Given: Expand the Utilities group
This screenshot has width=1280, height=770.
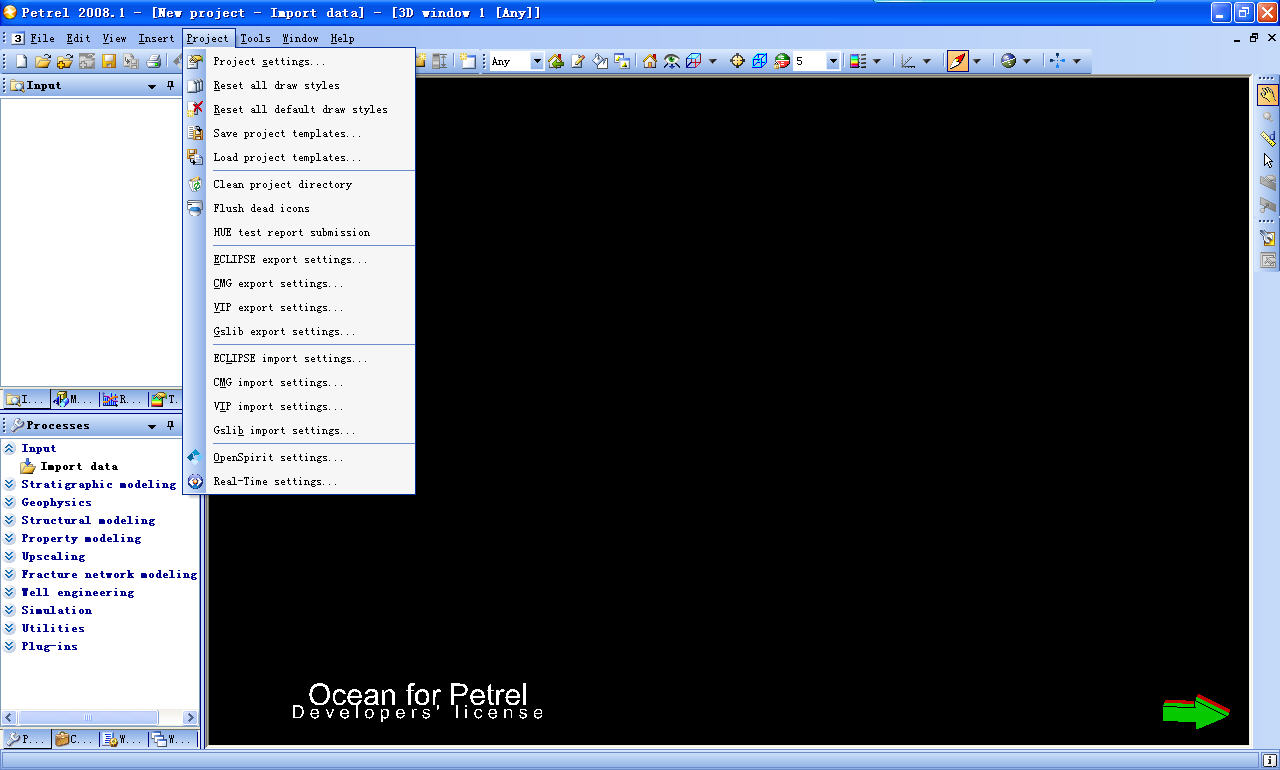Looking at the screenshot, I should click(10, 628).
